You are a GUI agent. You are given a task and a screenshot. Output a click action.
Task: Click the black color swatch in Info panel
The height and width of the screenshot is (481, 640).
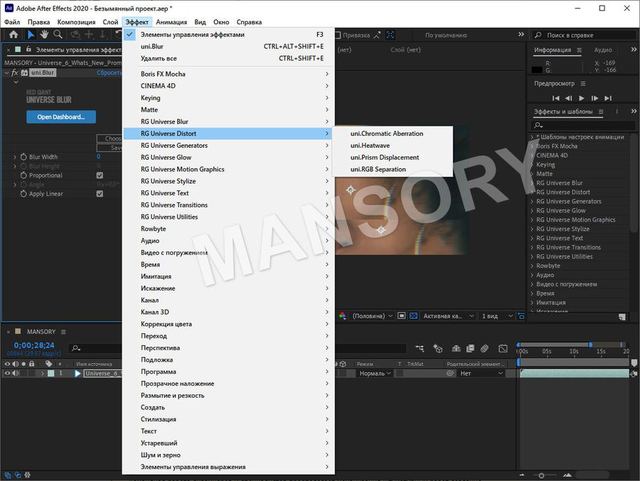[541, 68]
